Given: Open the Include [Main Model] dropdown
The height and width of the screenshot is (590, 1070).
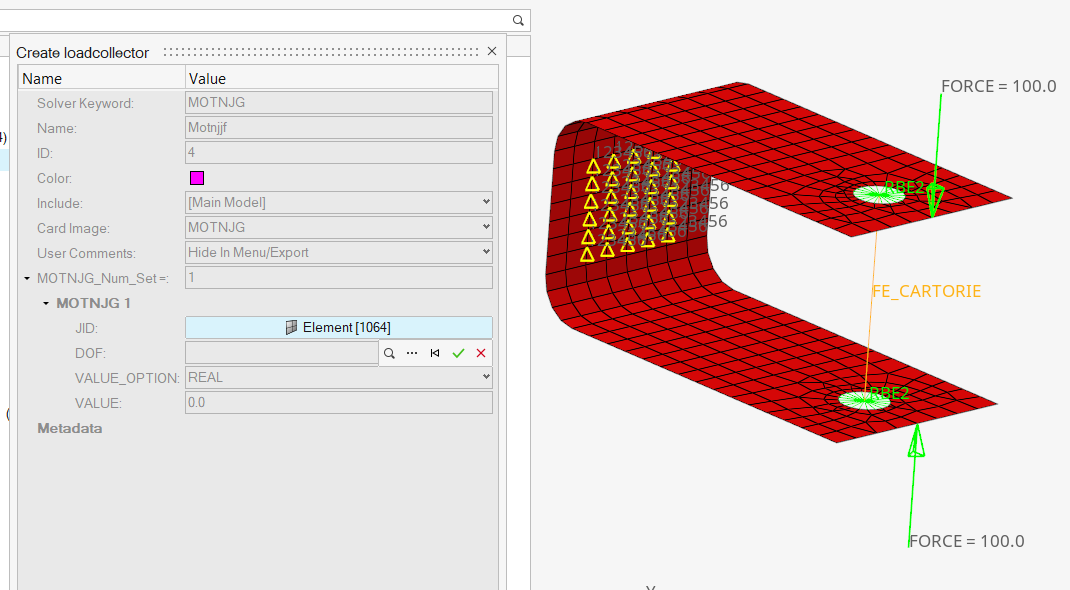Looking at the screenshot, I should click(338, 203).
